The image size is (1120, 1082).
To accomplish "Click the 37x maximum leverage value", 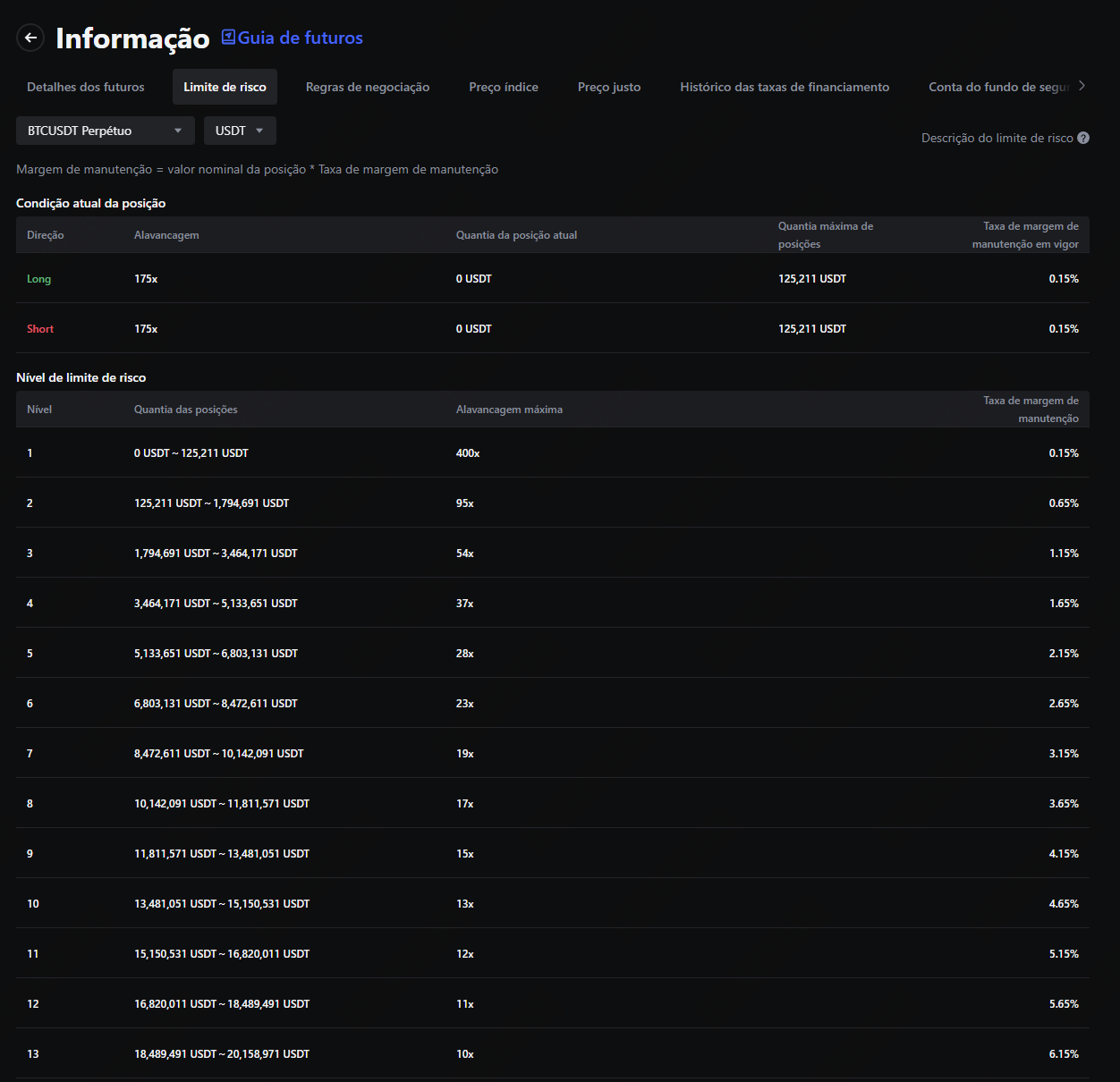I will click(465, 604).
